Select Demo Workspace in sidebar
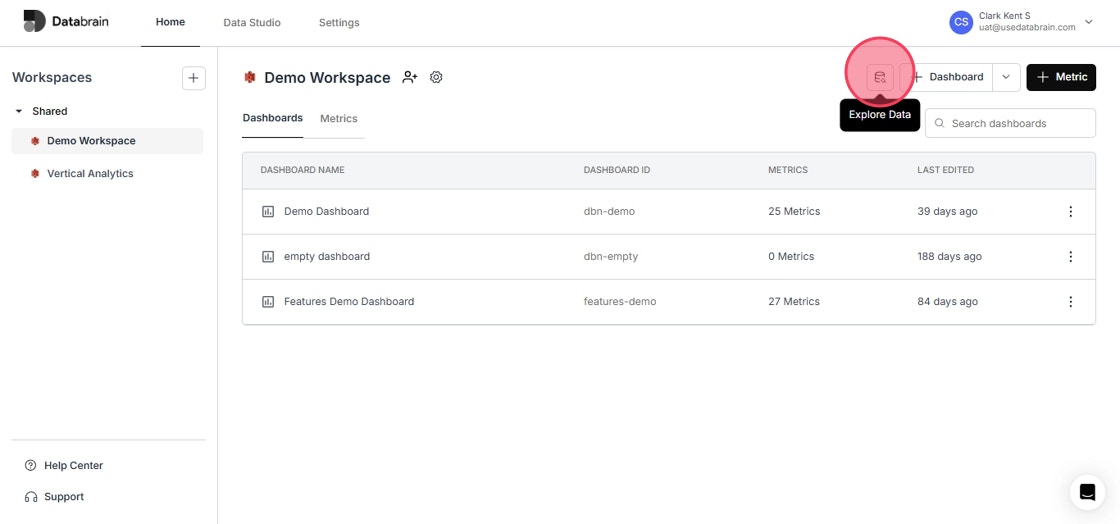Screen dimensions: 1120x524 click(x=107, y=141)
